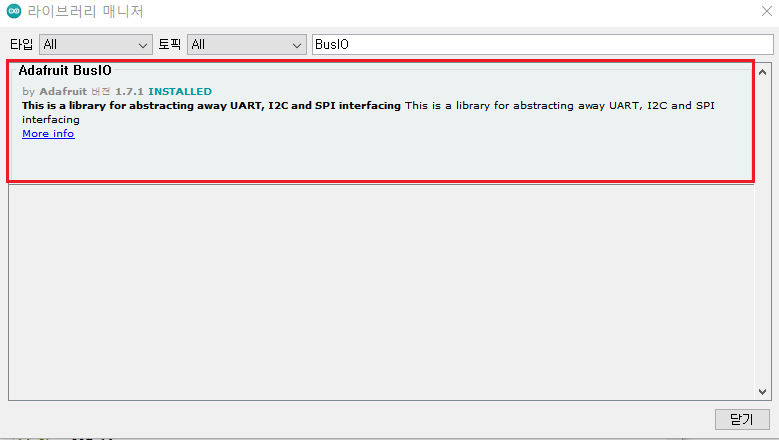This screenshot has height=440, width=779.
Task: Open the 타입 (Type) dropdown
Action: [95, 45]
